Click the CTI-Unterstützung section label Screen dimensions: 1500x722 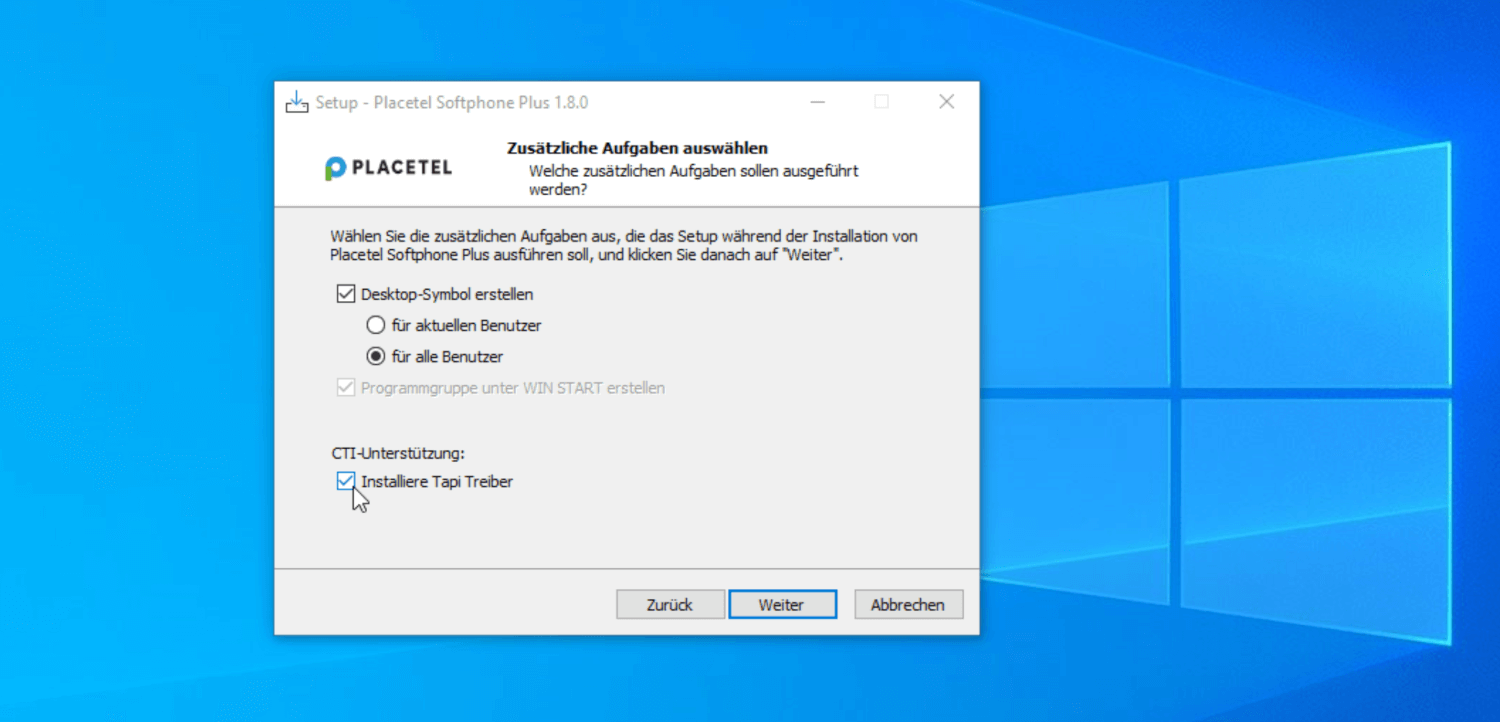[x=398, y=453]
